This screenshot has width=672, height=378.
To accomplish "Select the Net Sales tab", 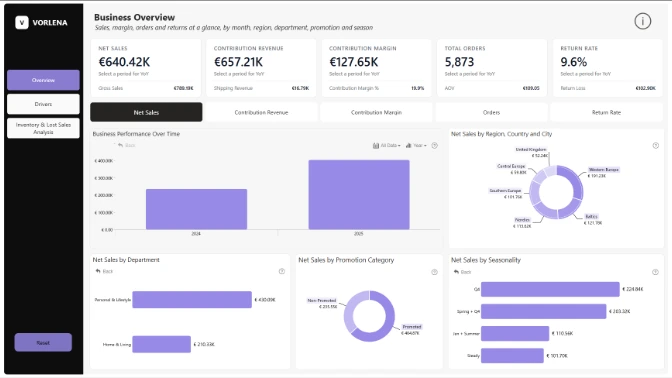I will [x=146, y=112].
